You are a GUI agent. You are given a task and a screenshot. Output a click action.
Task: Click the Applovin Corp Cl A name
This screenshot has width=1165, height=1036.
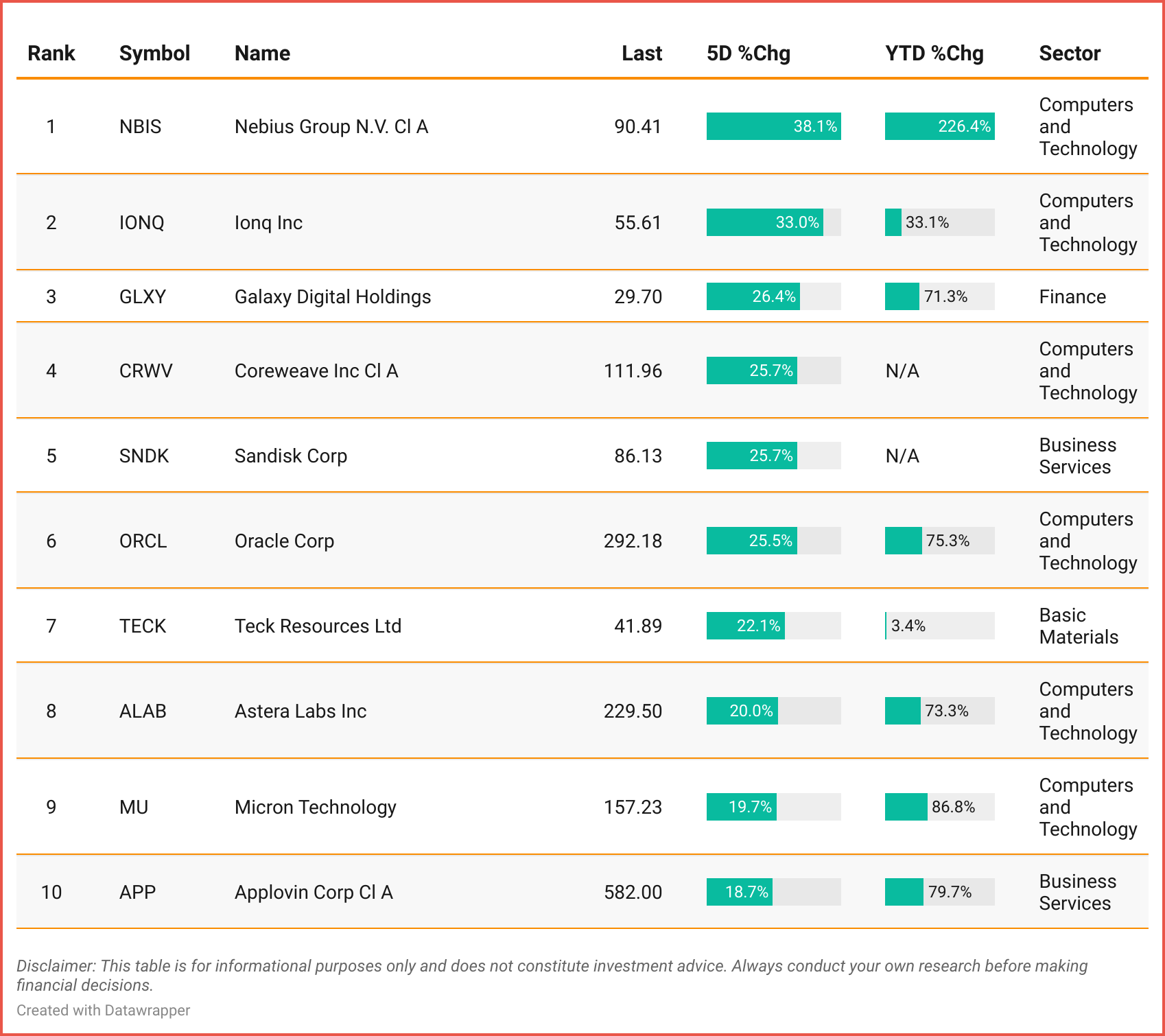coord(314,893)
